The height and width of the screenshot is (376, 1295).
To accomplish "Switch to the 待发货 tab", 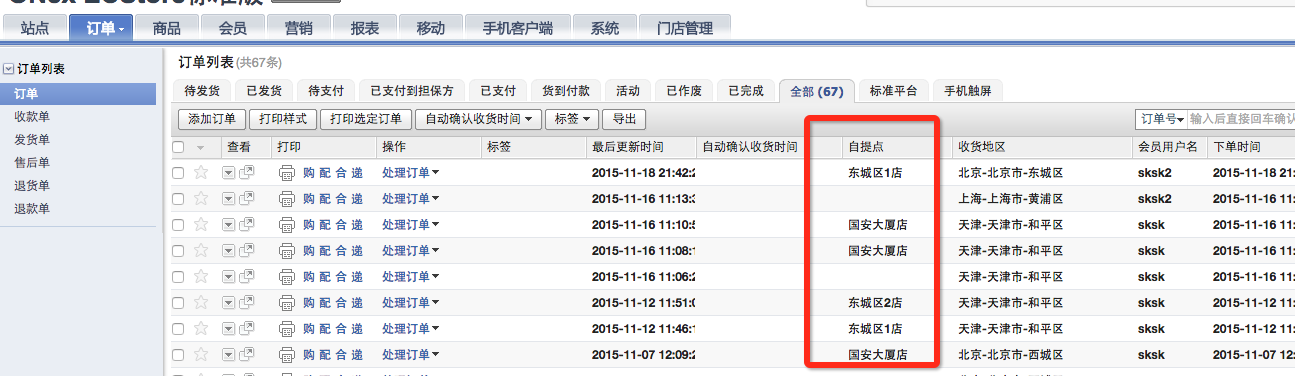I will [x=203, y=91].
